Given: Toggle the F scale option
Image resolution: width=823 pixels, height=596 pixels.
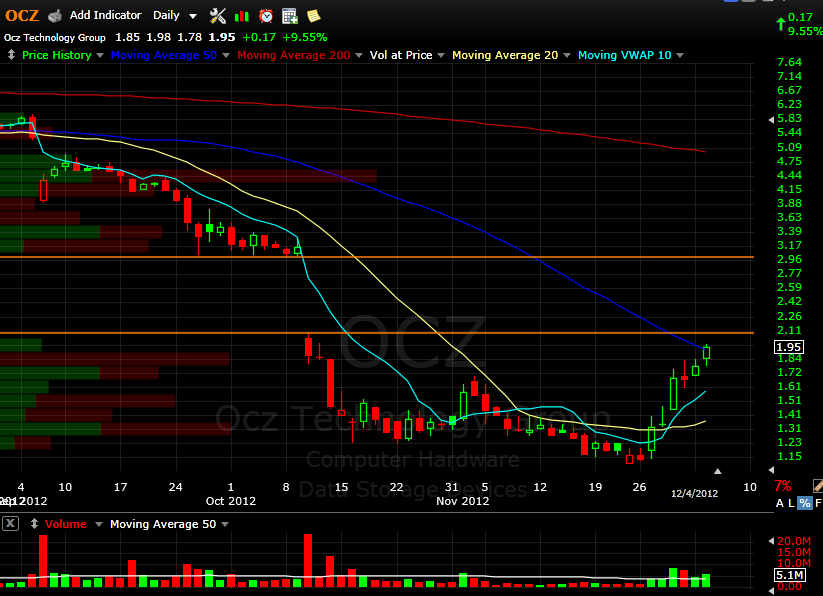Looking at the screenshot, I should click(818, 504).
